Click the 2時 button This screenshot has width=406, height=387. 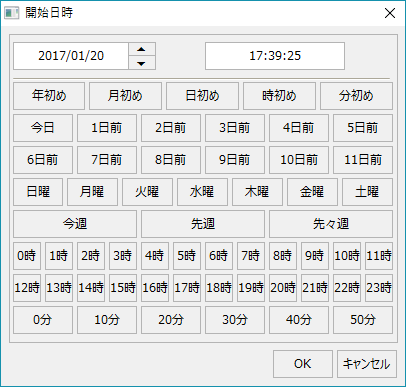tap(91, 256)
